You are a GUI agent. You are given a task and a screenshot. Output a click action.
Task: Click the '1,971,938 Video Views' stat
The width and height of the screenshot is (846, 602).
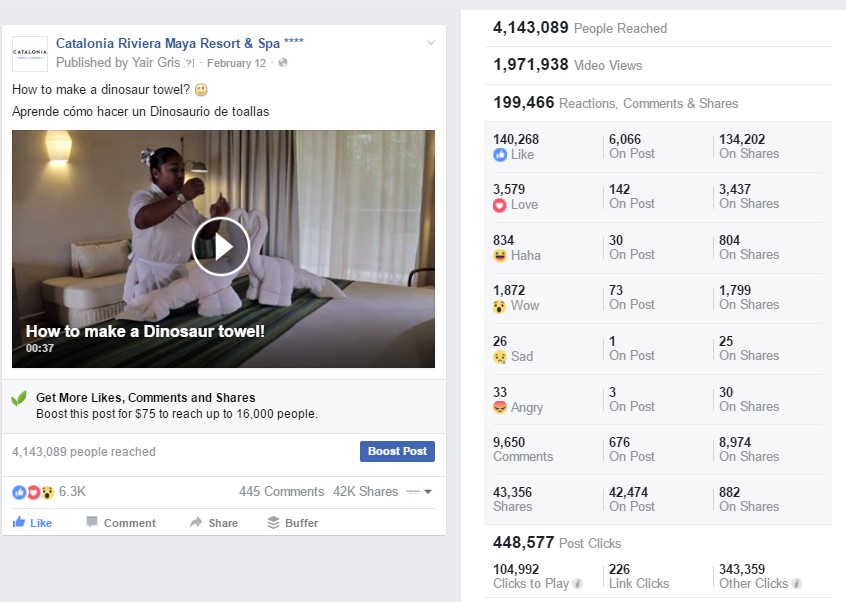[x=568, y=65]
